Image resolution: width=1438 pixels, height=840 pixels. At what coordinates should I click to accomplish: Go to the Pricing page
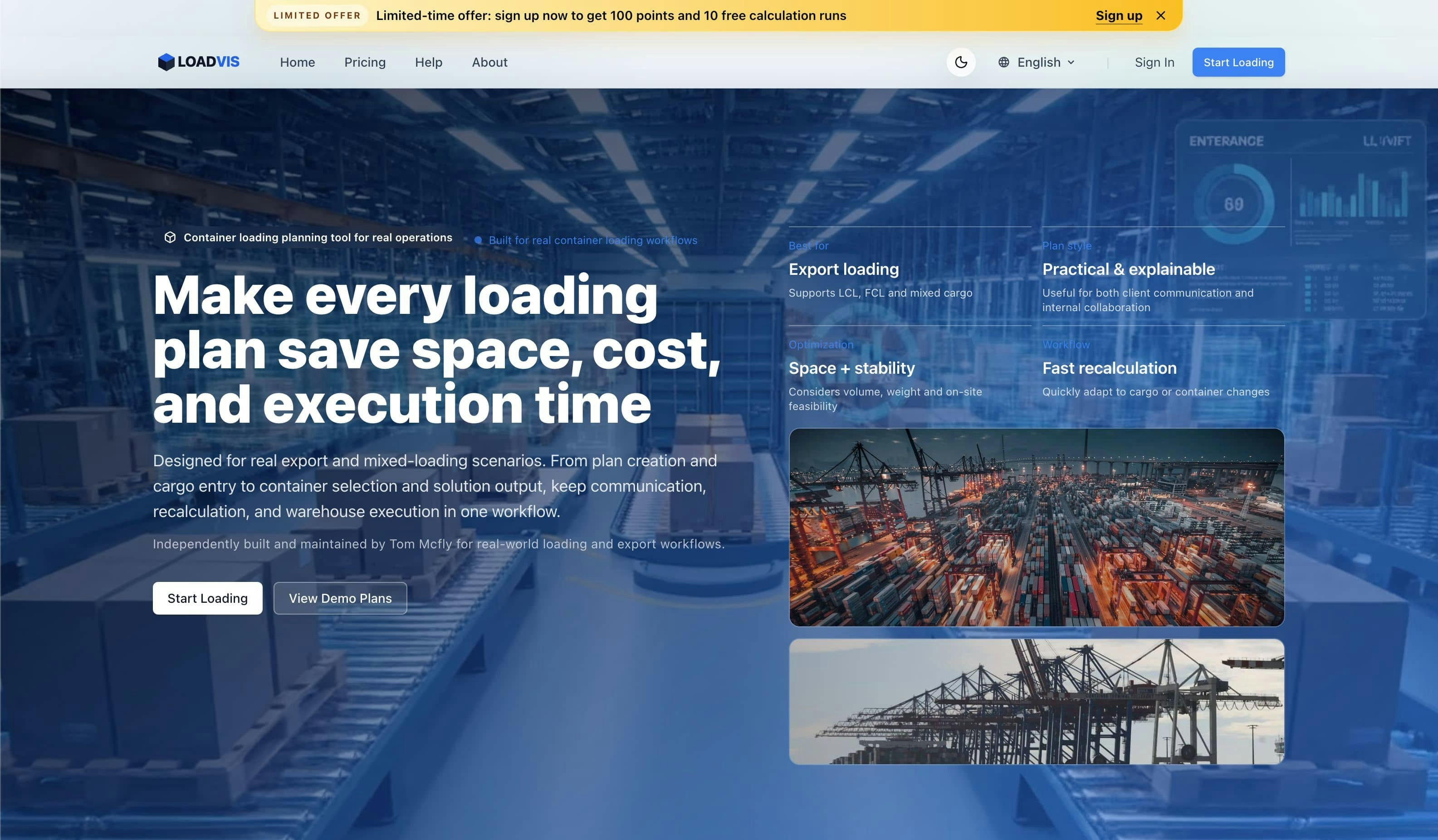pyautogui.click(x=365, y=62)
